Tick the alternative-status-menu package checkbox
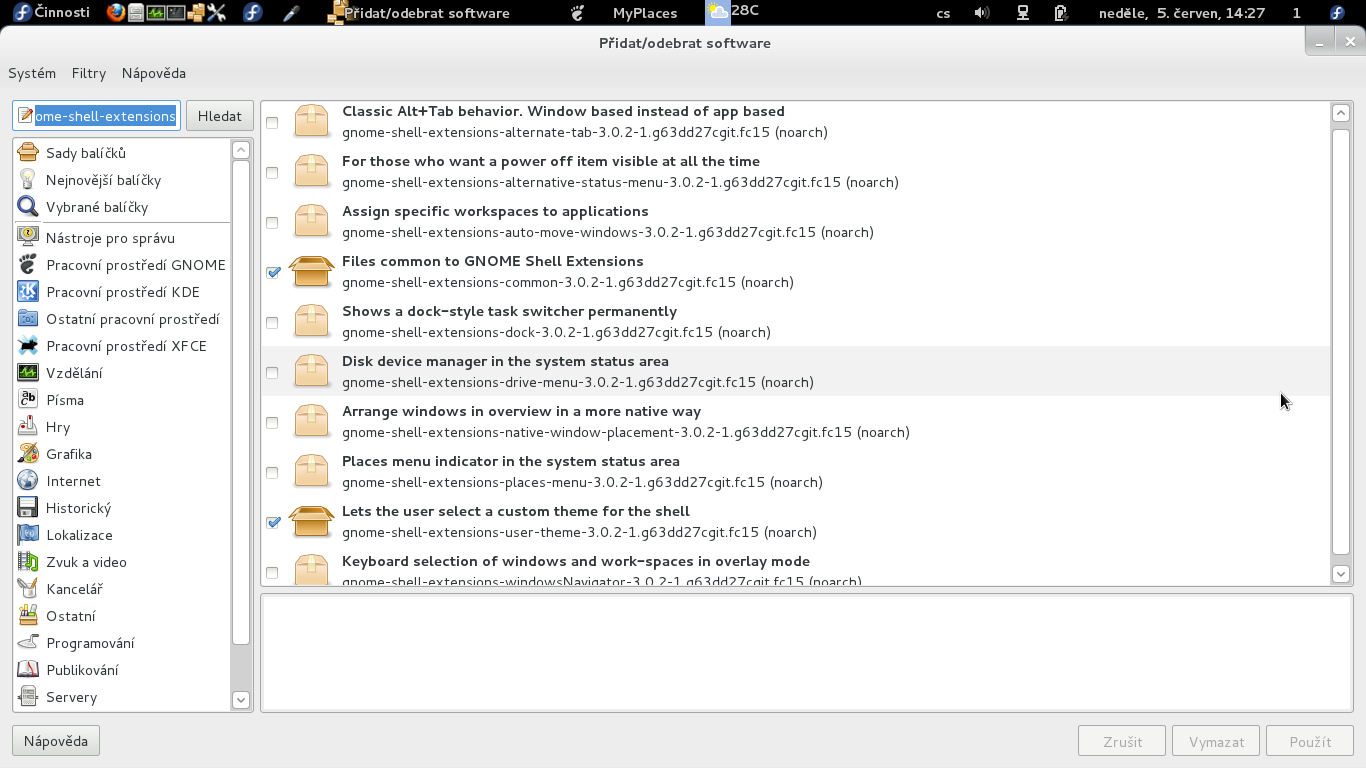 pyautogui.click(x=272, y=172)
